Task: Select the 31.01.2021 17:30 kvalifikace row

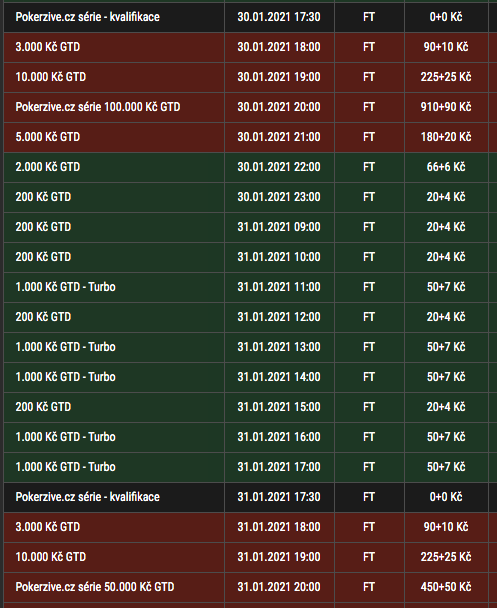Action: [246, 497]
